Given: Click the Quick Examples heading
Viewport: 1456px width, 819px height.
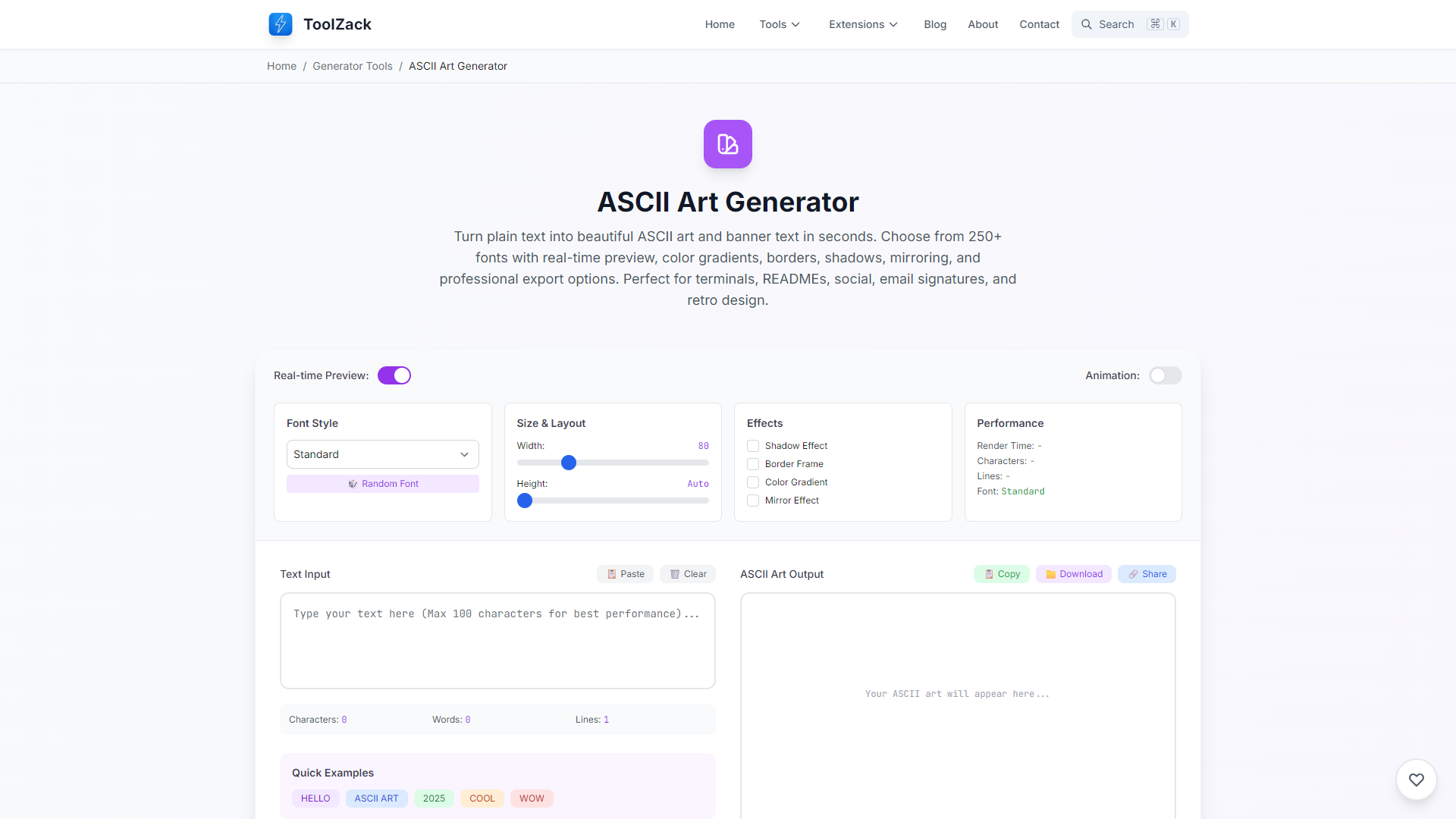Looking at the screenshot, I should coord(333,773).
